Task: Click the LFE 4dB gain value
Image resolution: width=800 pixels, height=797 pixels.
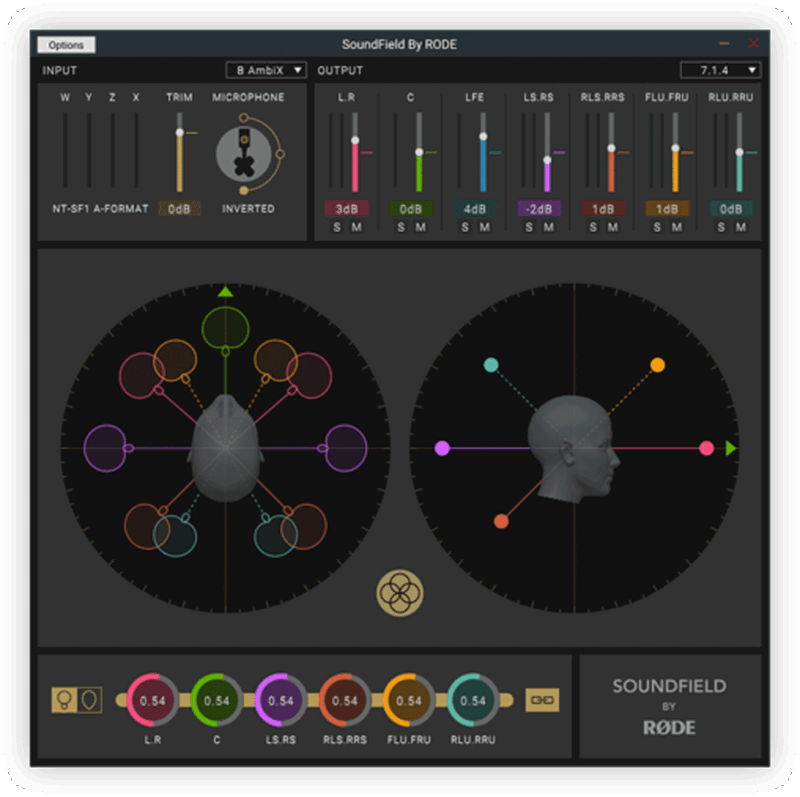Action: pos(474,209)
